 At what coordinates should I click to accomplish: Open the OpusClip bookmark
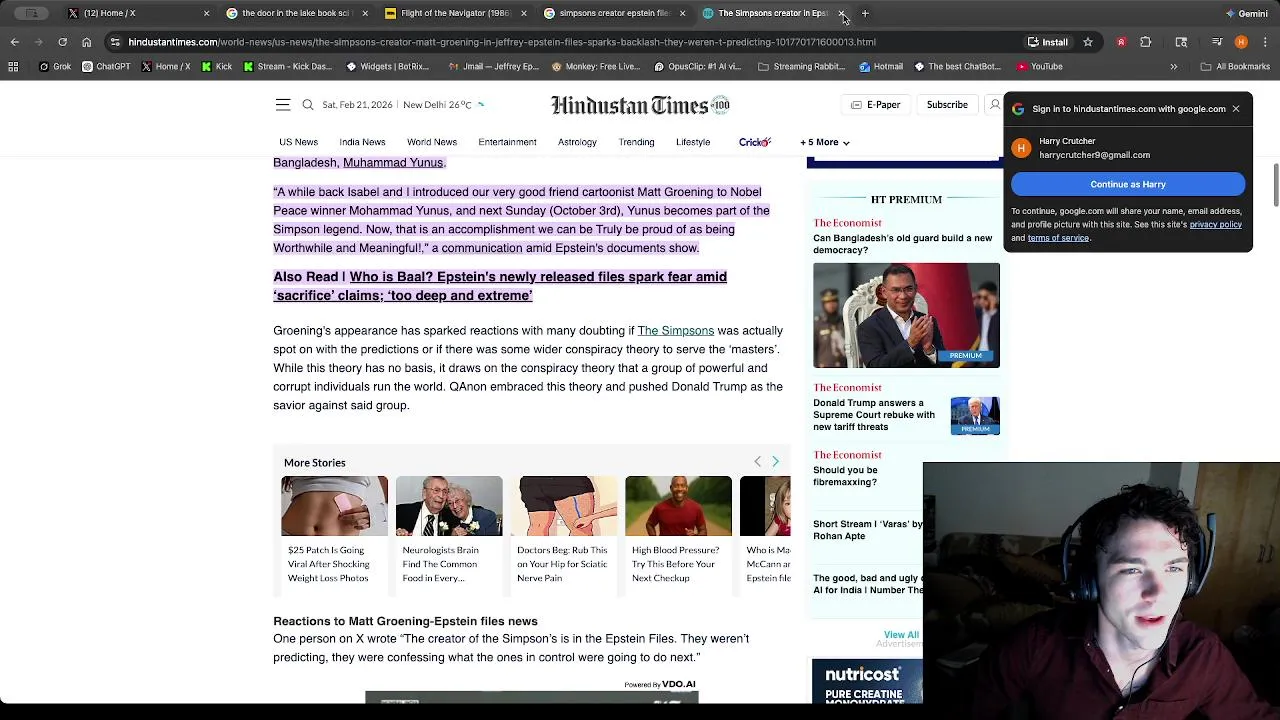(697, 67)
